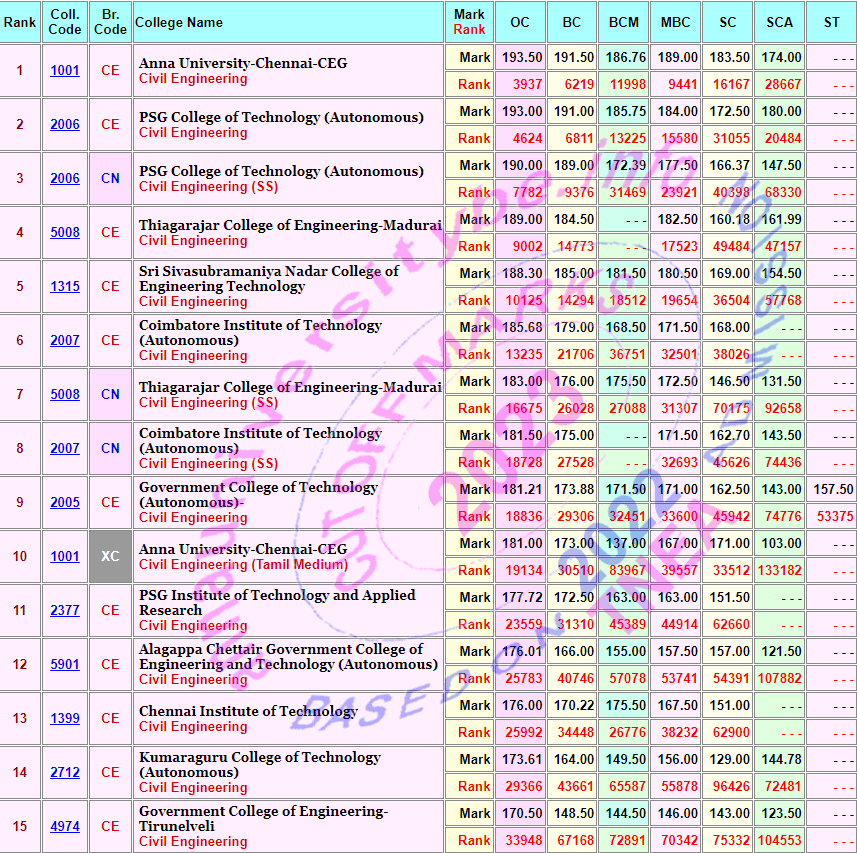Click Chennai Institute of Technology college name
The height and width of the screenshot is (853, 857).
click(248, 711)
